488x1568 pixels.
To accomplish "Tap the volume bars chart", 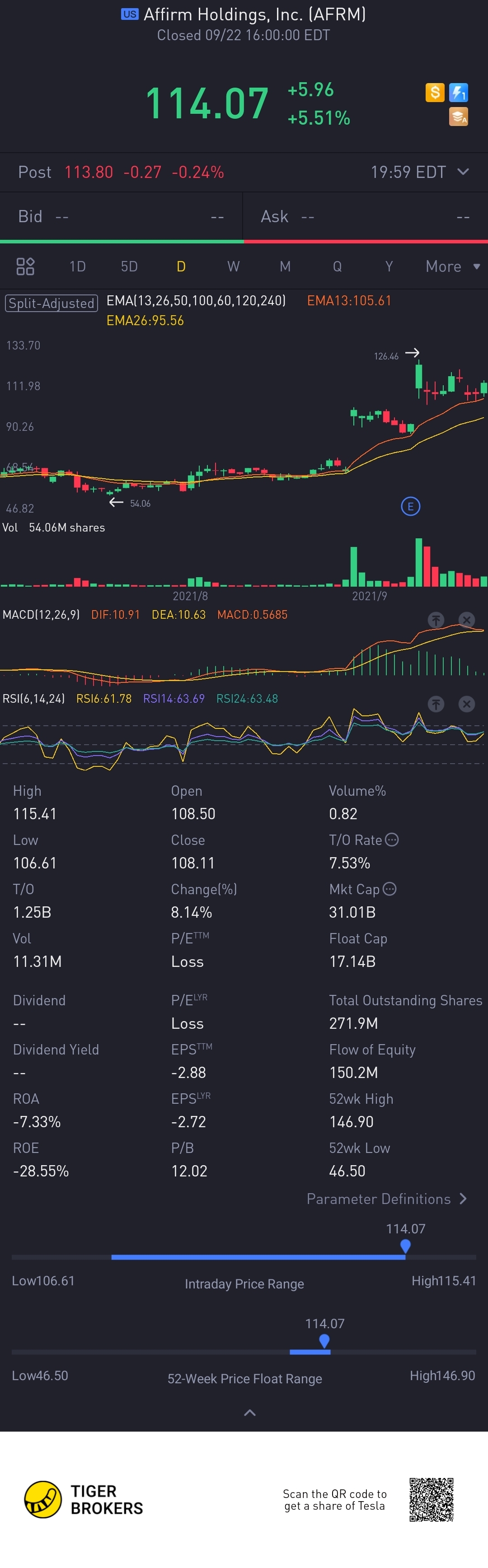I will [x=244, y=562].
